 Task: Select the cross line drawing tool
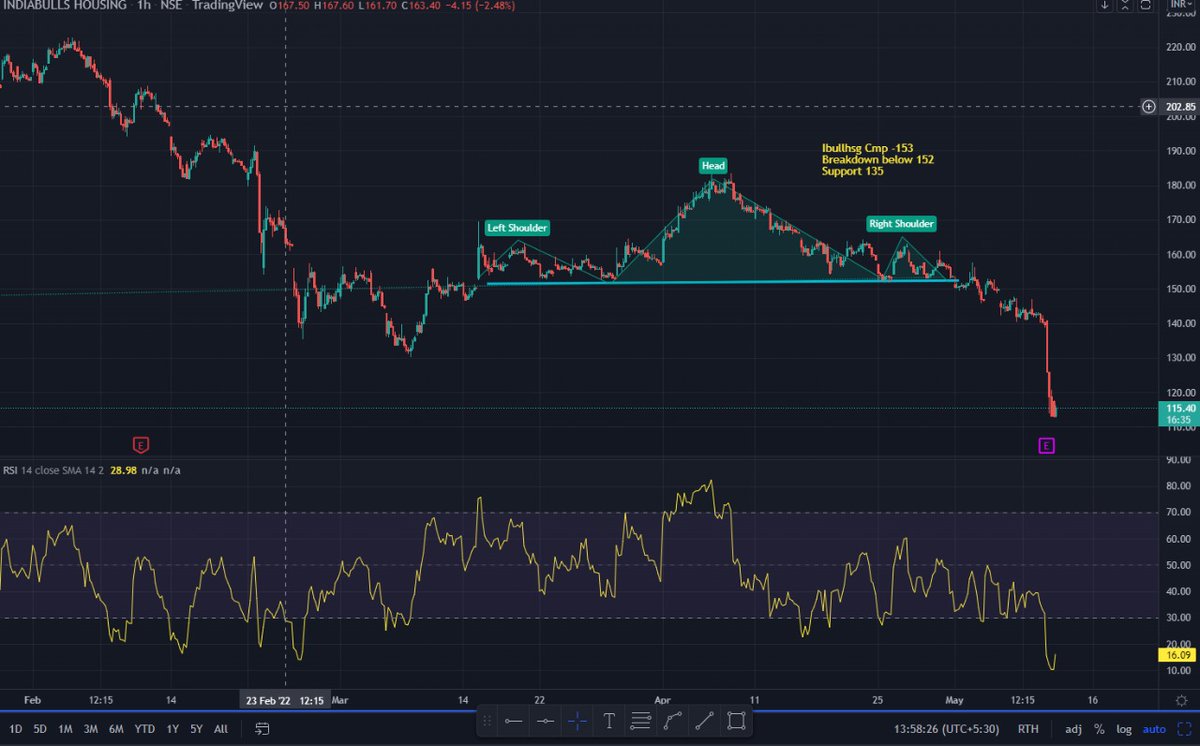pos(577,720)
